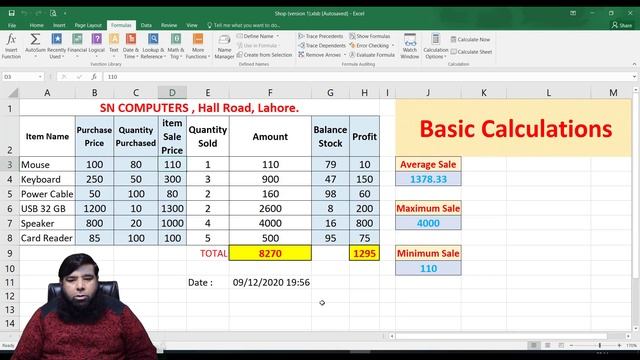Select the profit total cell 1295
This screenshot has width=640, height=360.
(364, 253)
